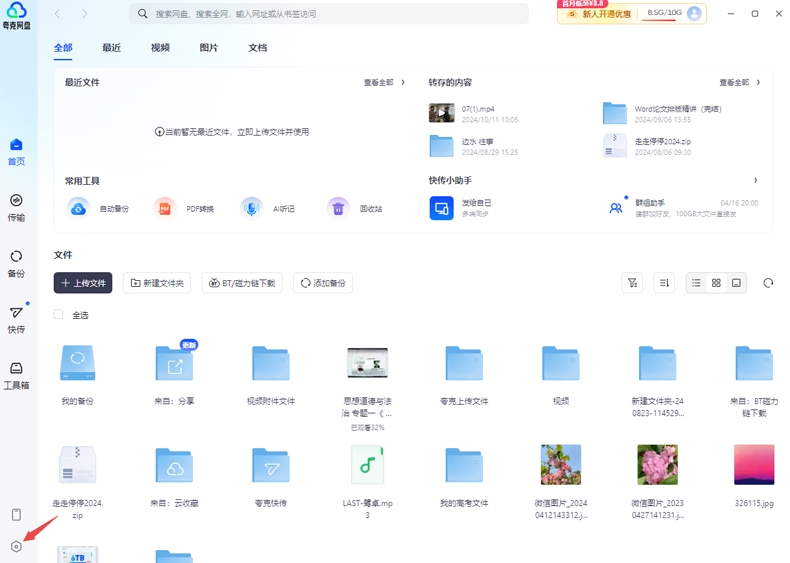Click the 新建文件夹 button
Screen dimensions: 790x563
tap(157, 283)
